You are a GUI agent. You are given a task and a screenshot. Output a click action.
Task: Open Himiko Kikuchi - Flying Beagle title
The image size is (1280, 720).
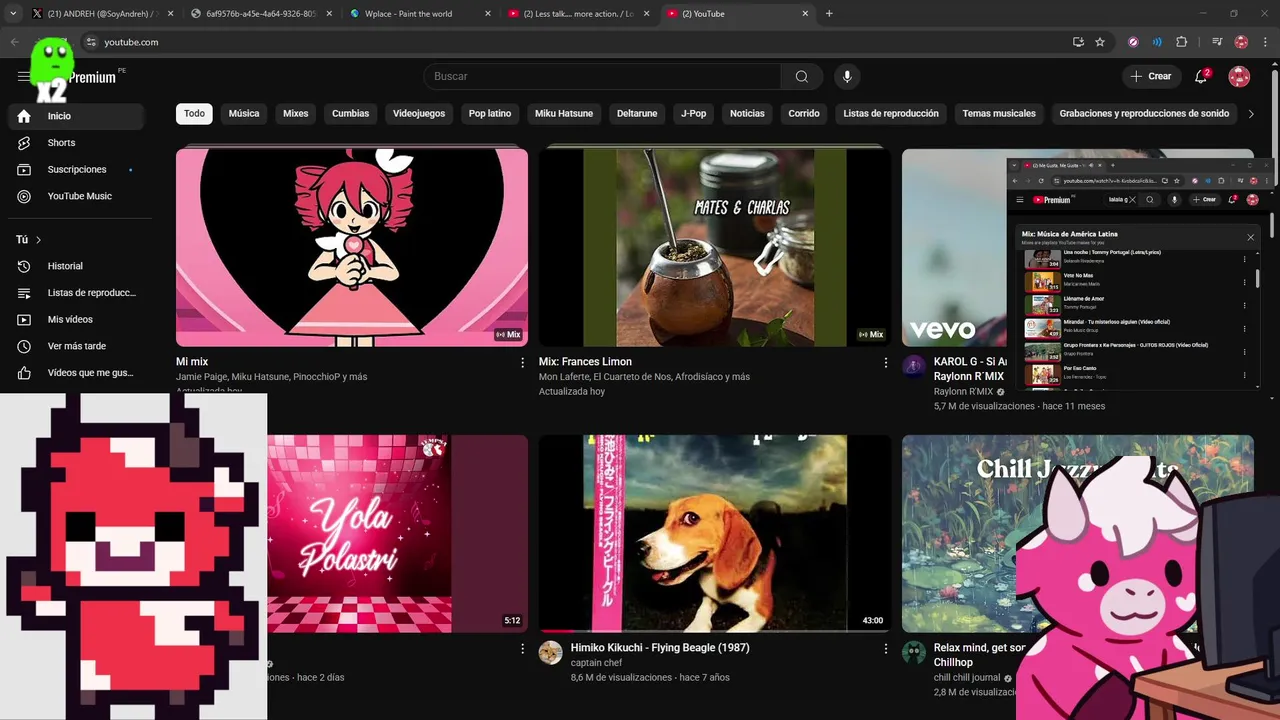(x=660, y=648)
